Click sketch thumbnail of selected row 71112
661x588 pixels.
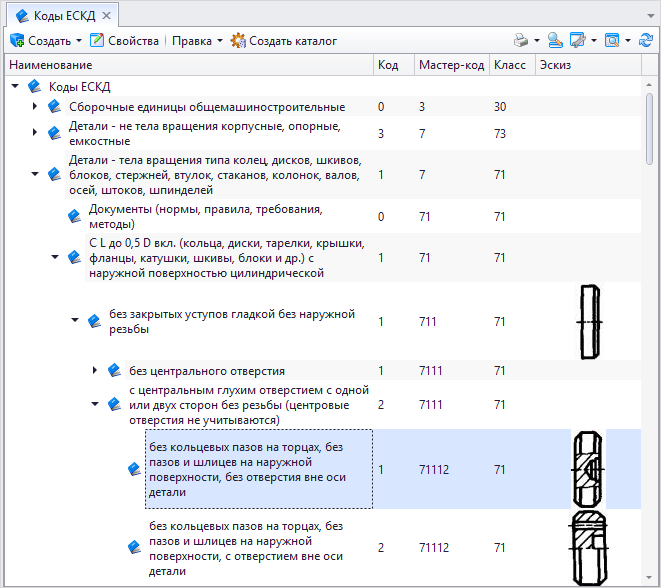coord(586,469)
